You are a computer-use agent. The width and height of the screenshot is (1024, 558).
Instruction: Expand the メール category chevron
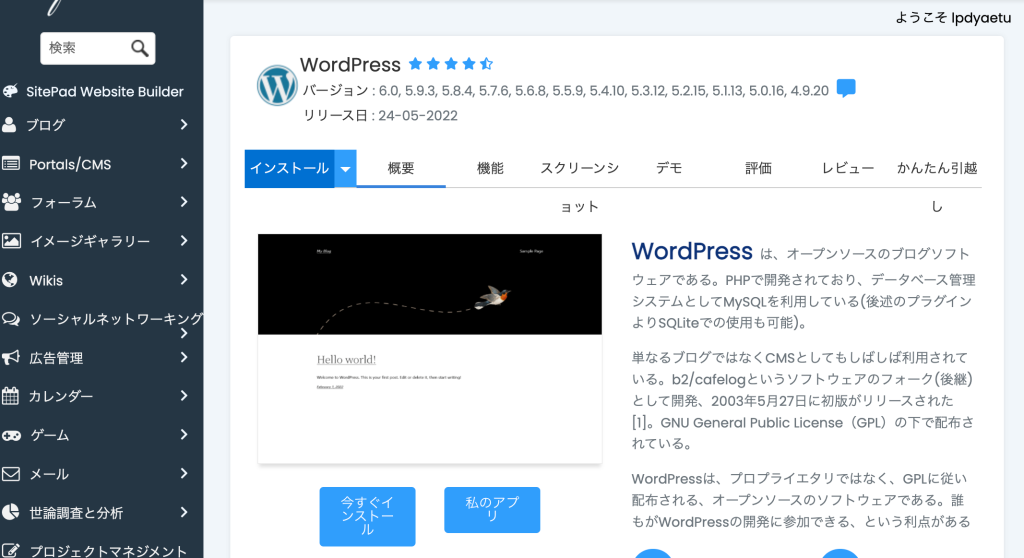click(x=184, y=473)
